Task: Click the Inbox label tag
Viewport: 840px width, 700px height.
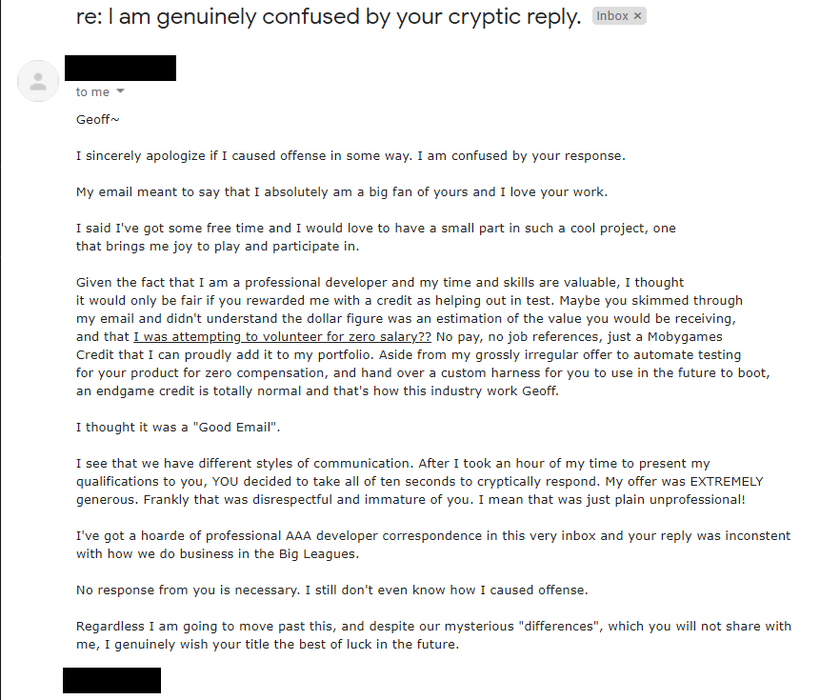Action: point(612,16)
